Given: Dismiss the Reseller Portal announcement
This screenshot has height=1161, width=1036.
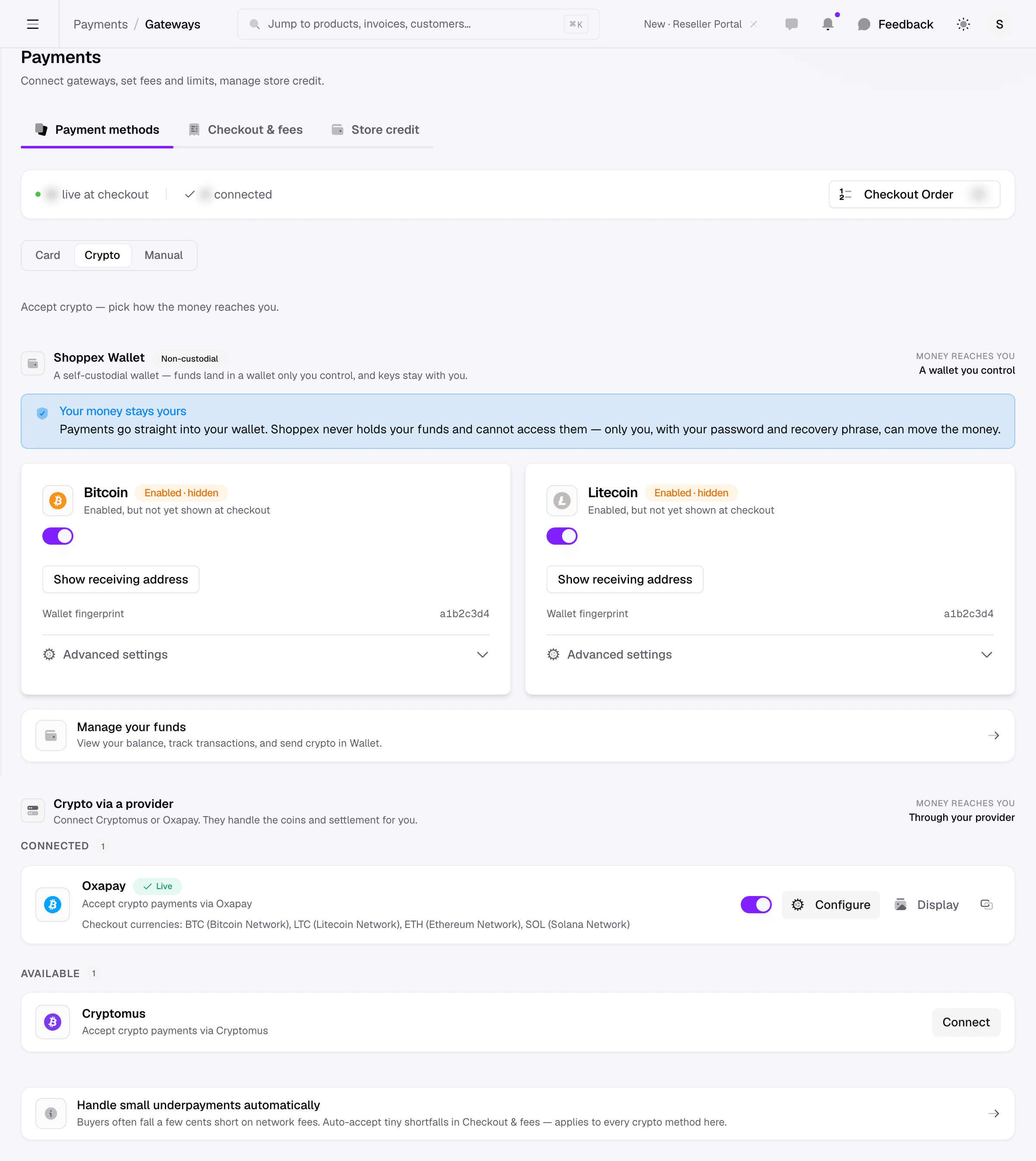Looking at the screenshot, I should 754,24.
